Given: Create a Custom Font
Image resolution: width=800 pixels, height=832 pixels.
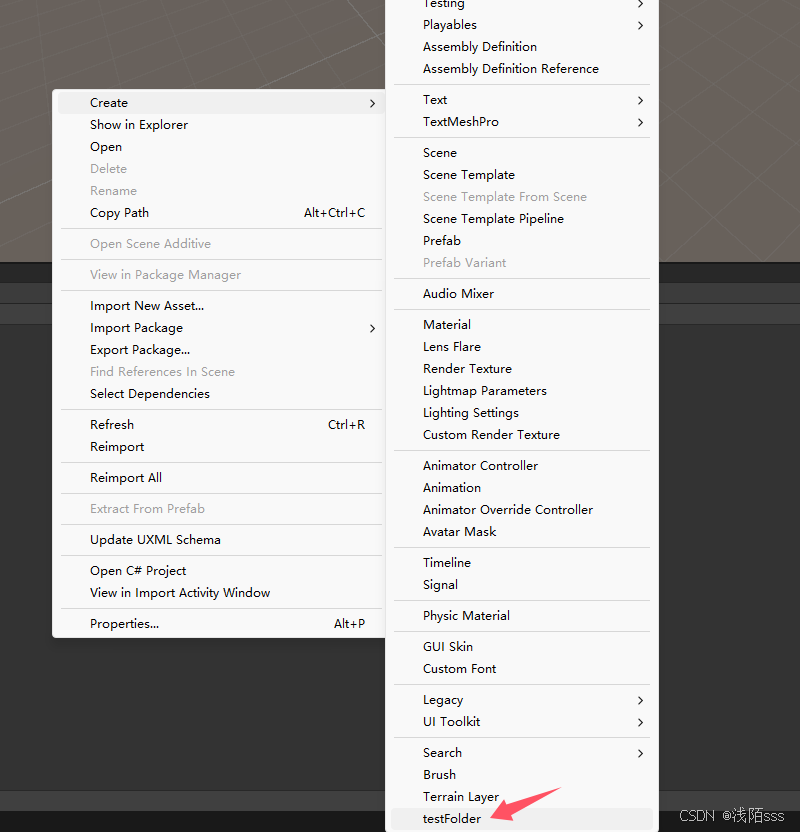Looking at the screenshot, I should (x=522, y=669).
